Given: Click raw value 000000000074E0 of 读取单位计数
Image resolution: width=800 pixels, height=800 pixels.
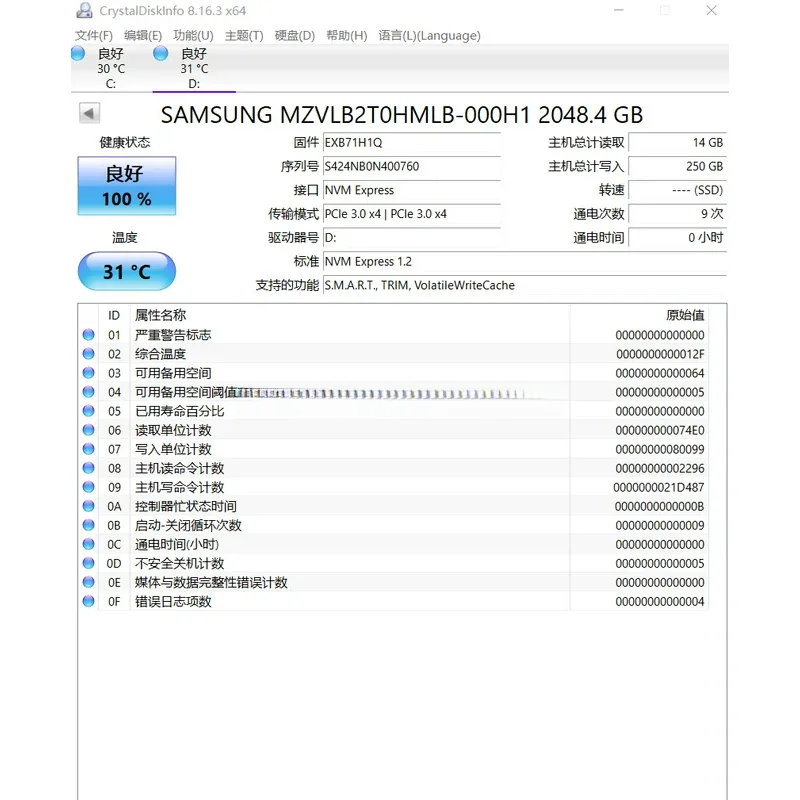Looking at the screenshot, I should [660, 430].
